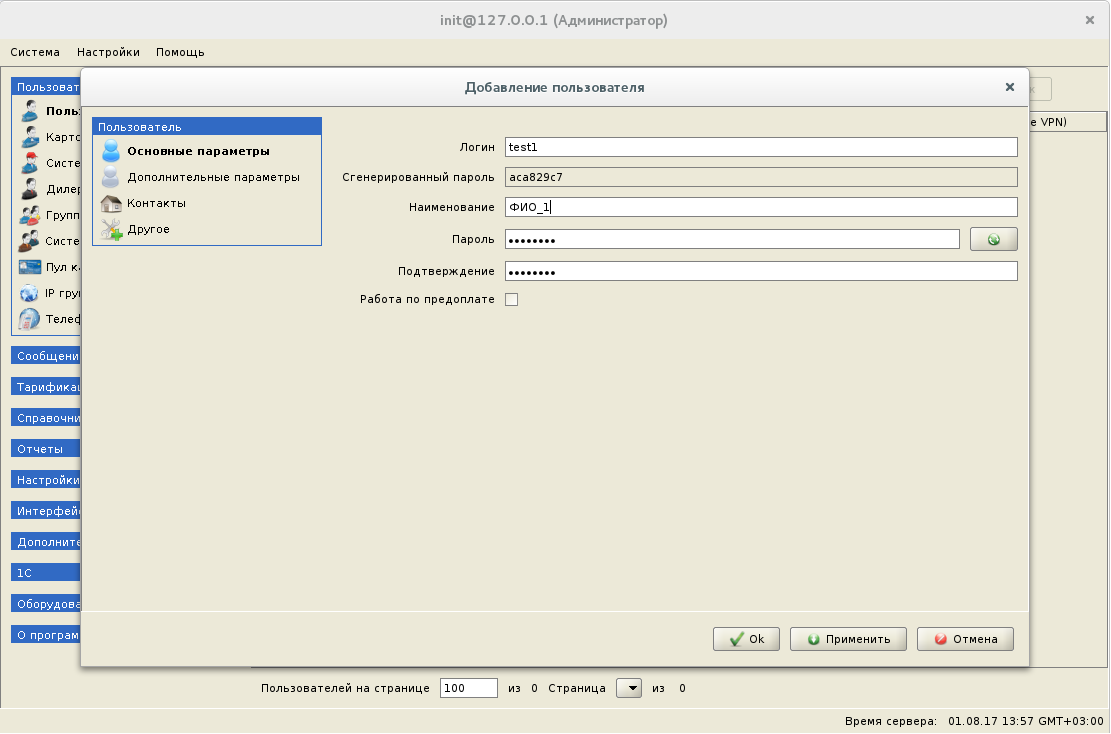The image size is (1111, 734).
Task: Open the Настройки menu
Action: 108,52
